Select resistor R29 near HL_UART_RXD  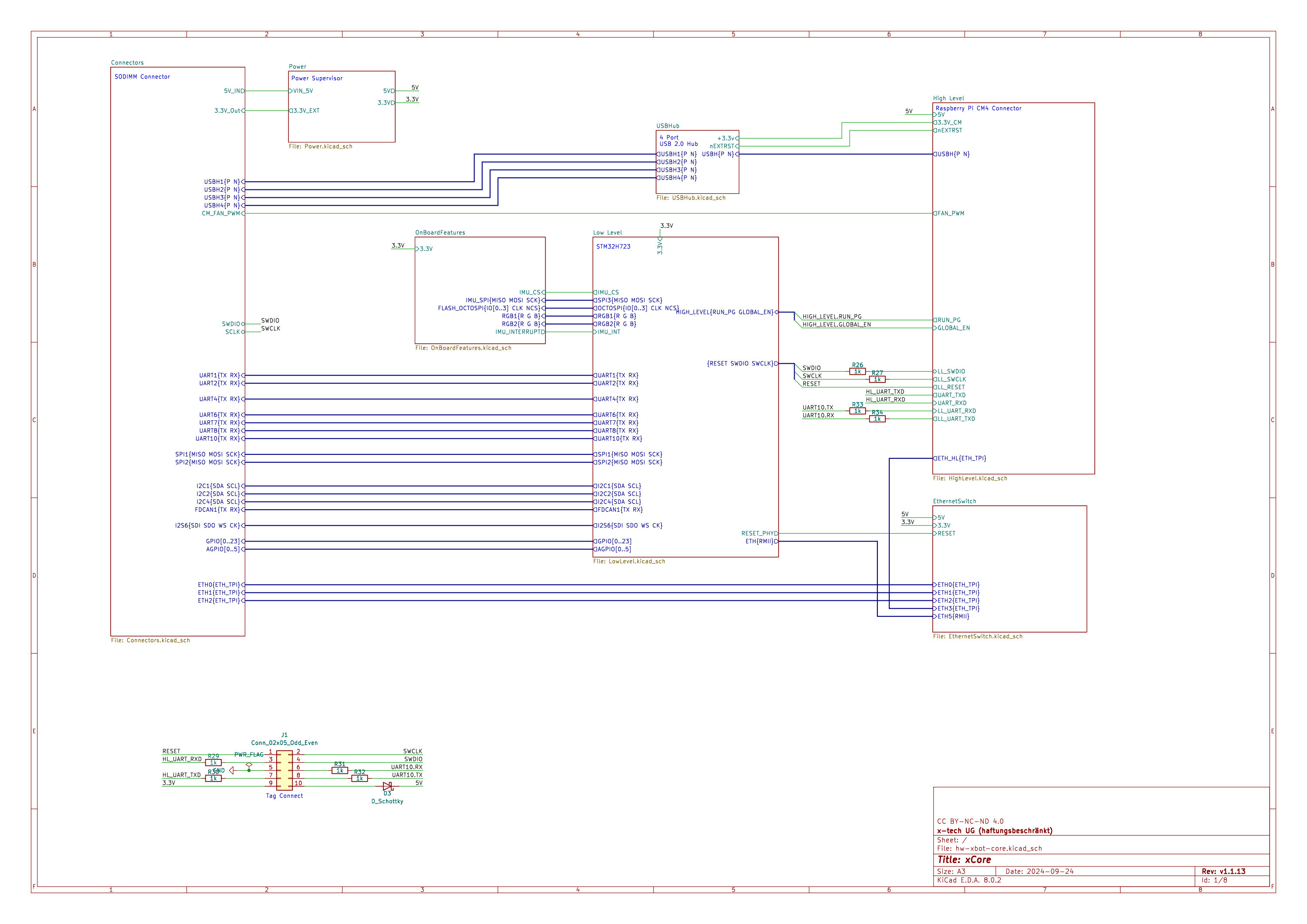point(213,762)
